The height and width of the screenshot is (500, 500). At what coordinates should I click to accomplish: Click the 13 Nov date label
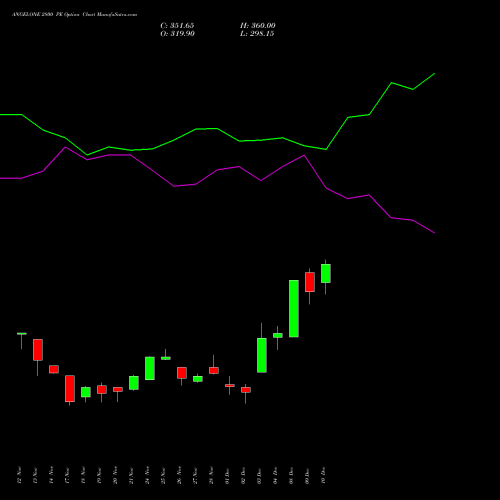click(x=35, y=475)
